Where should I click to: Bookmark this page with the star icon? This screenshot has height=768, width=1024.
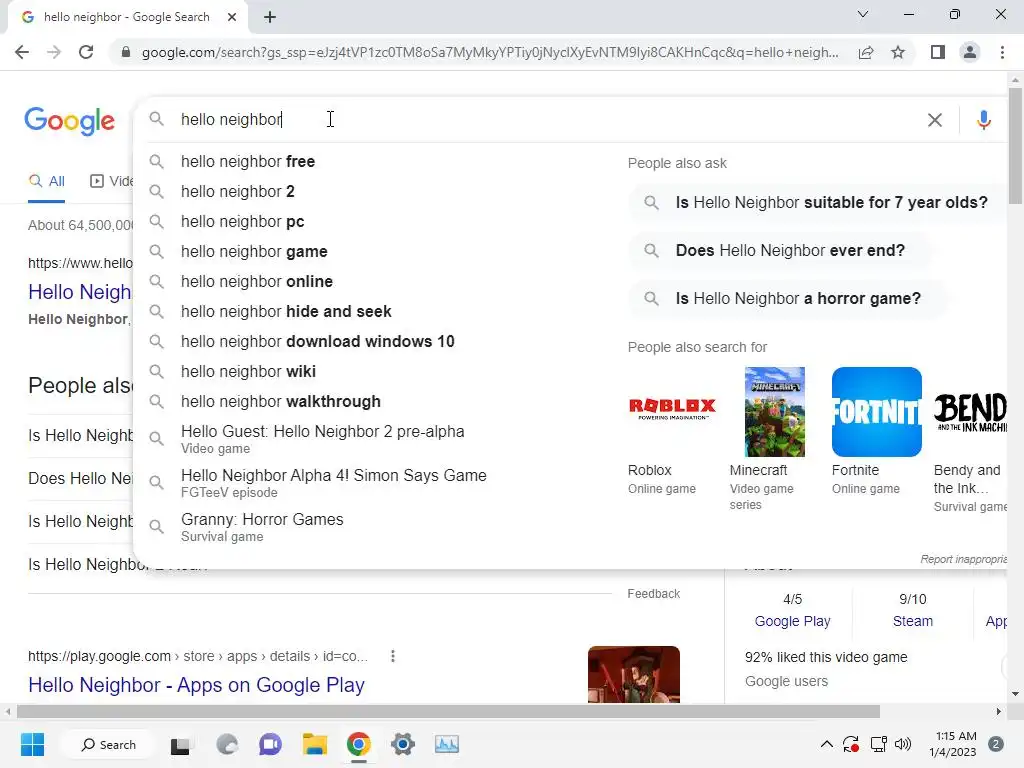pyautogui.click(x=898, y=52)
